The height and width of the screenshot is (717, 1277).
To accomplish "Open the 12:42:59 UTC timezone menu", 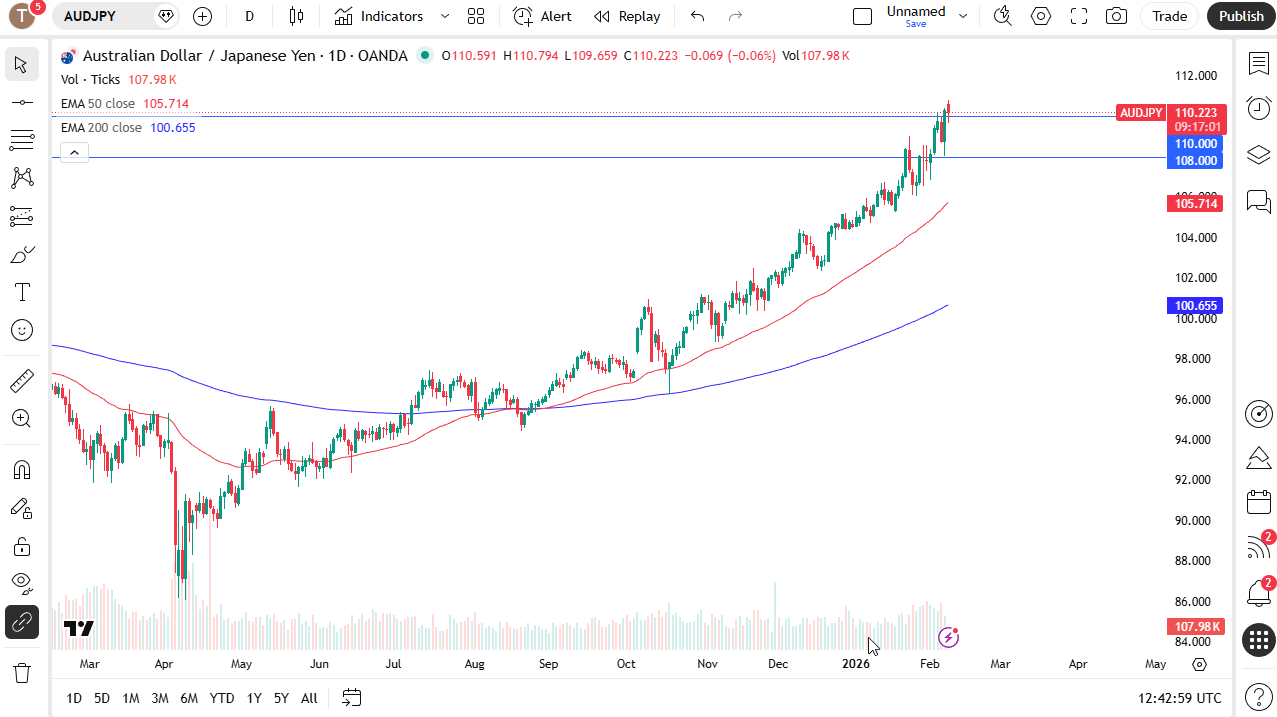I will 1180,698.
